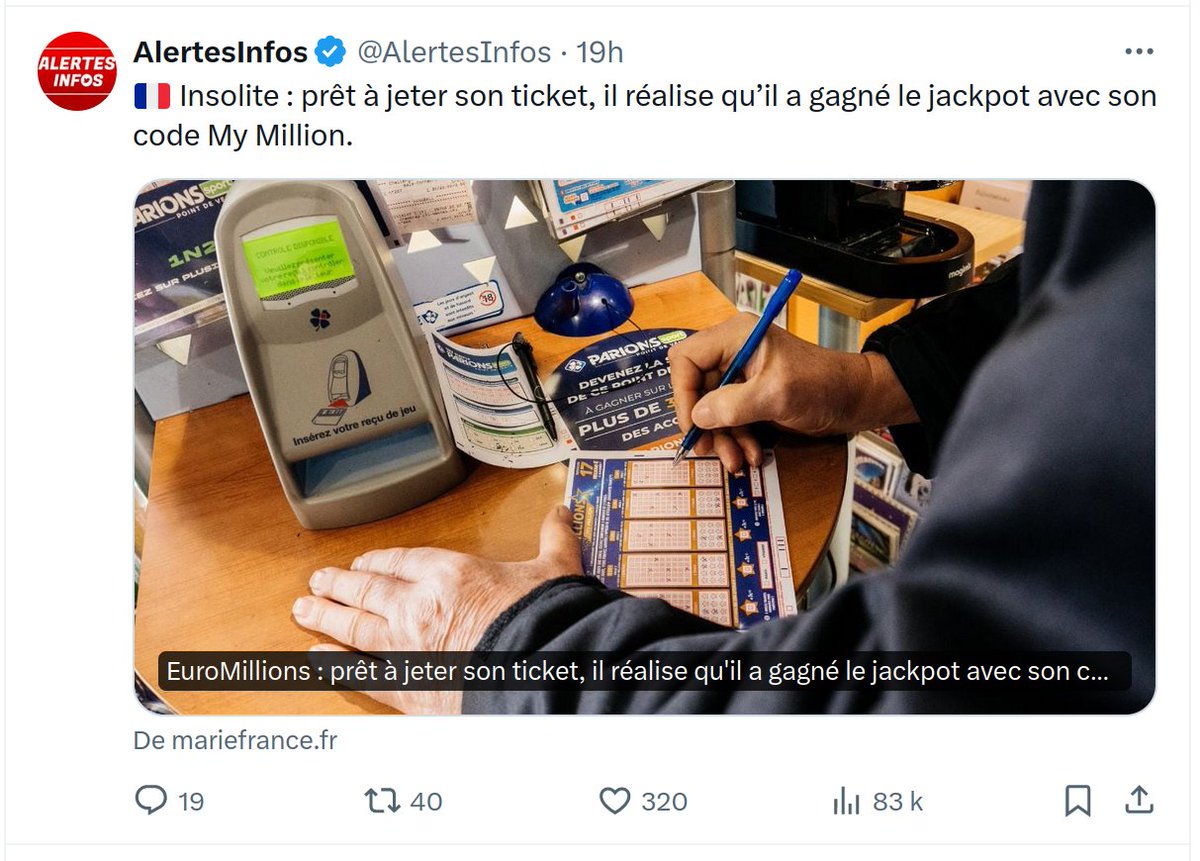
Task: Open the AlertesInfos profile avatar
Action: click(77, 71)
